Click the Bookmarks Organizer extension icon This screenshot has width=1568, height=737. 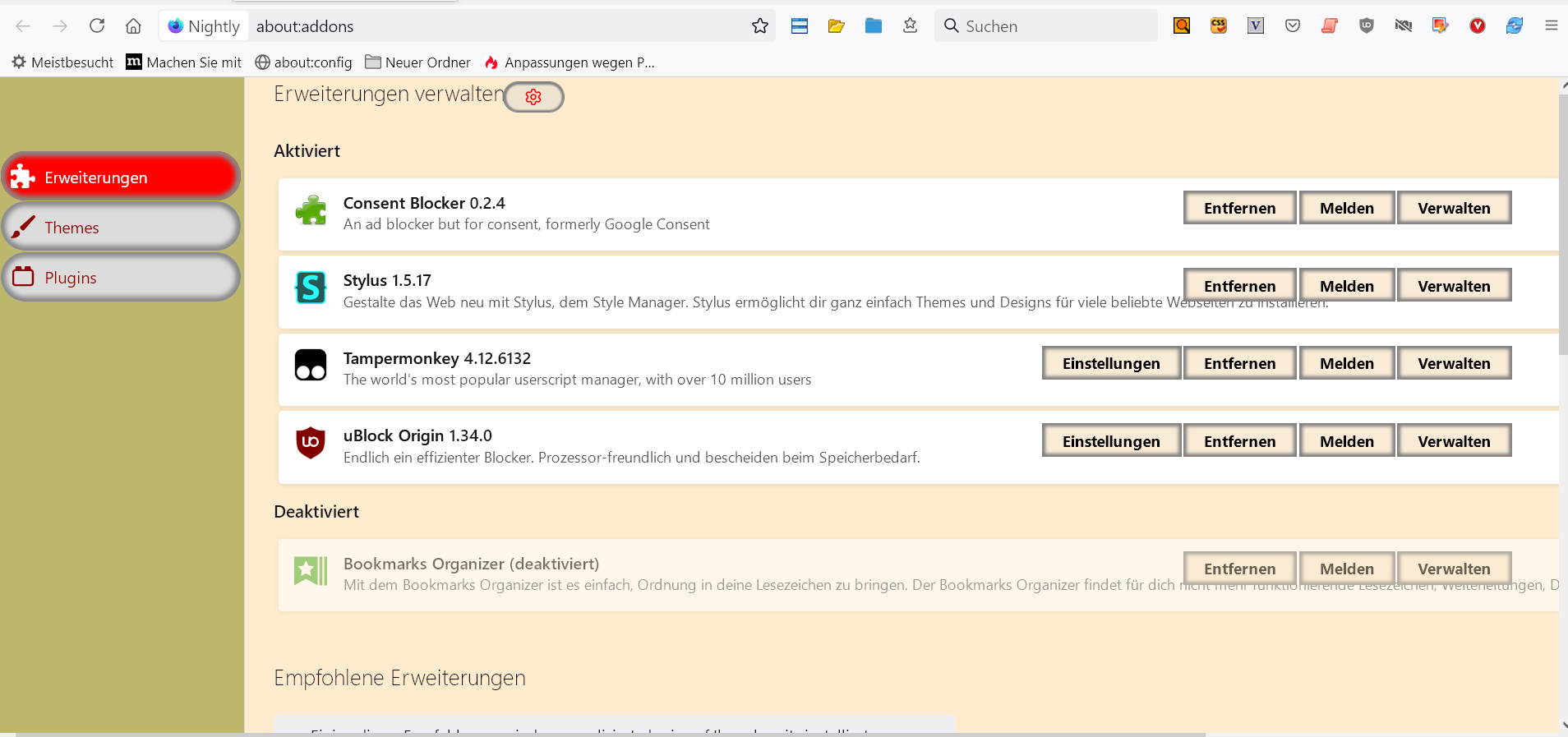coord(311,570)
